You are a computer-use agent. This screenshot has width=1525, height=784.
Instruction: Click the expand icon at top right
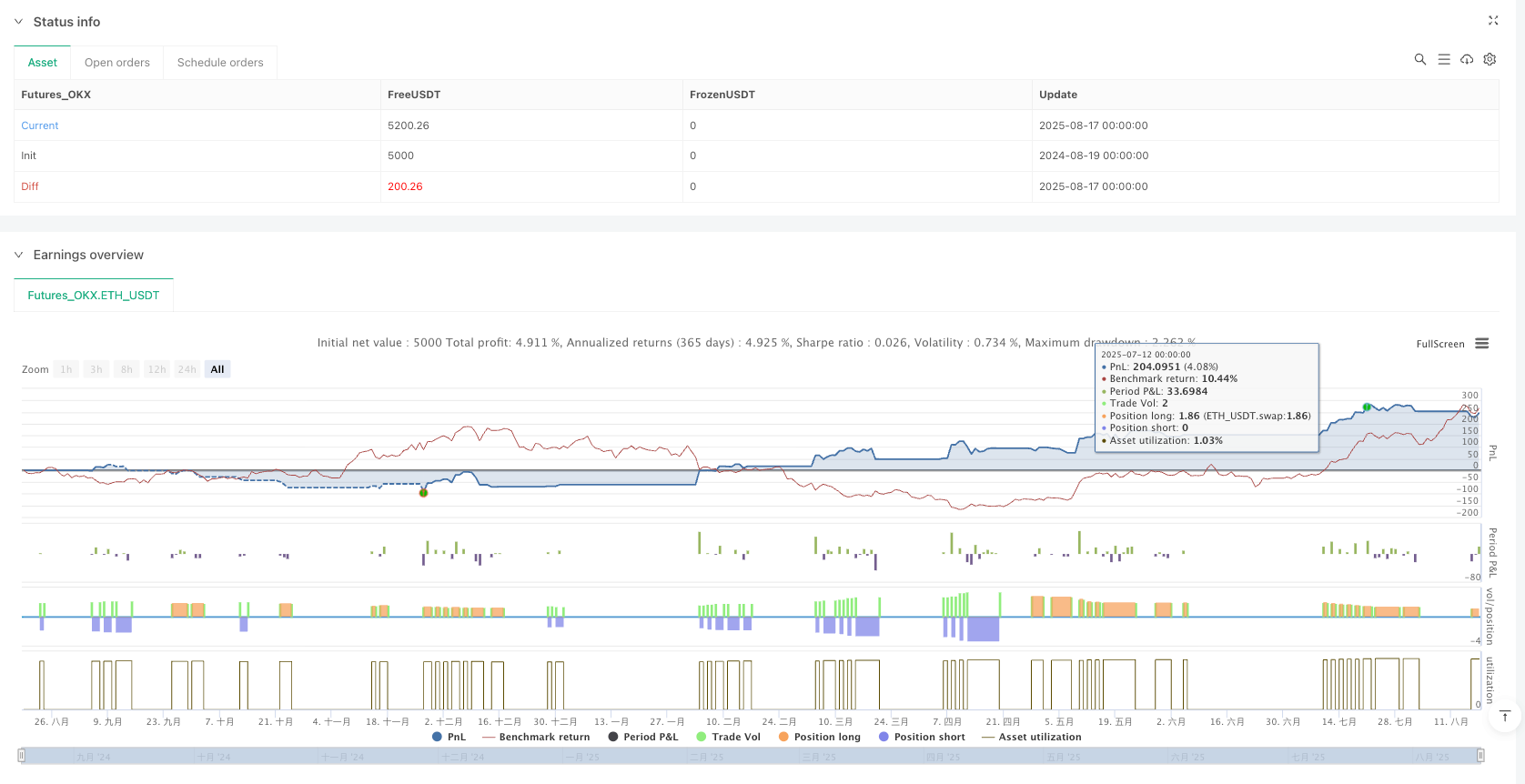[1493, 20]
